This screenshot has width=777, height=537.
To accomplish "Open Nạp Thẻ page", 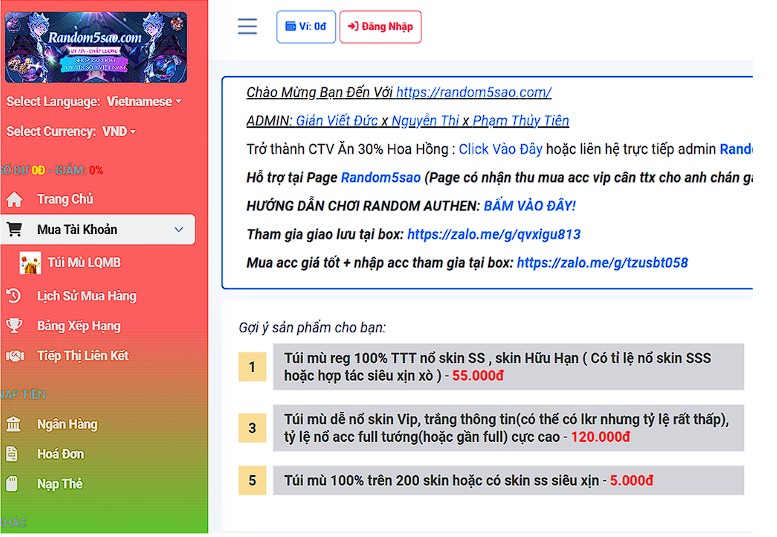I will 60,484.
